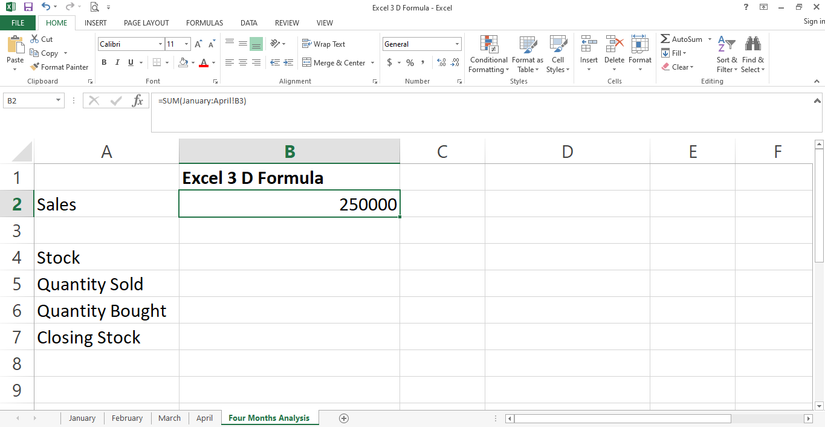Click the AutoSum sigma icon
The width and height of the screenshot is (825, 427).
666,39
